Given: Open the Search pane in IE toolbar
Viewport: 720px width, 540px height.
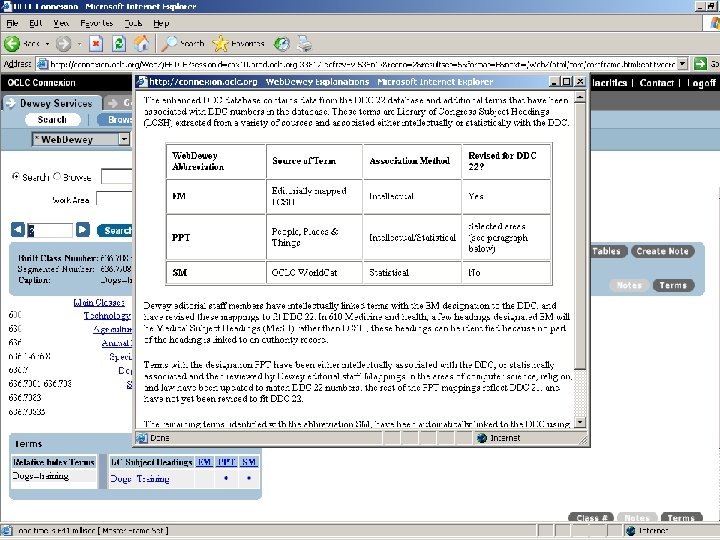Looking at the screenshot, I should (182, 44).
